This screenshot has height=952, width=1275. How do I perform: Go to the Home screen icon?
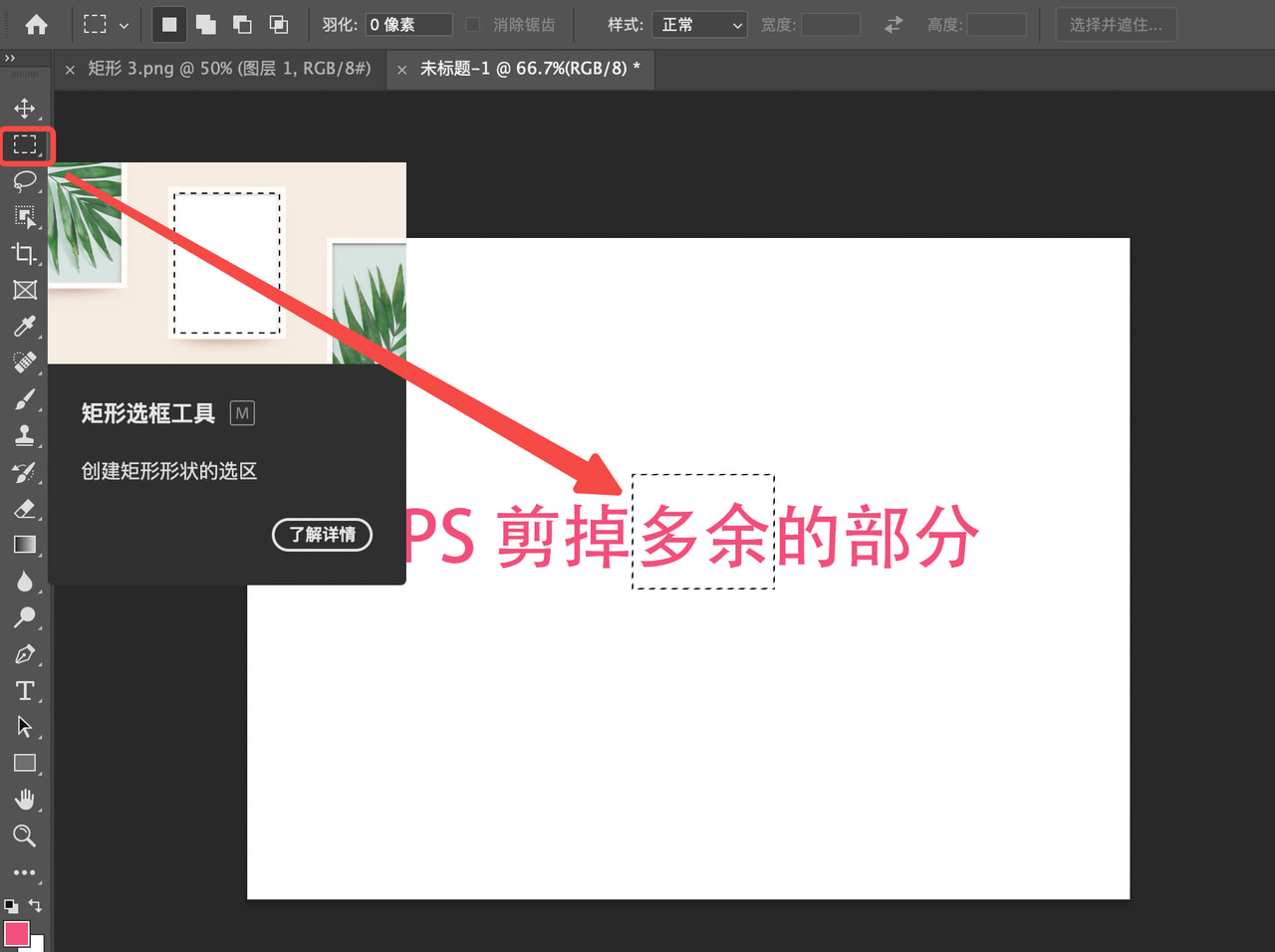pyautogui.click(x=36, y=25)
